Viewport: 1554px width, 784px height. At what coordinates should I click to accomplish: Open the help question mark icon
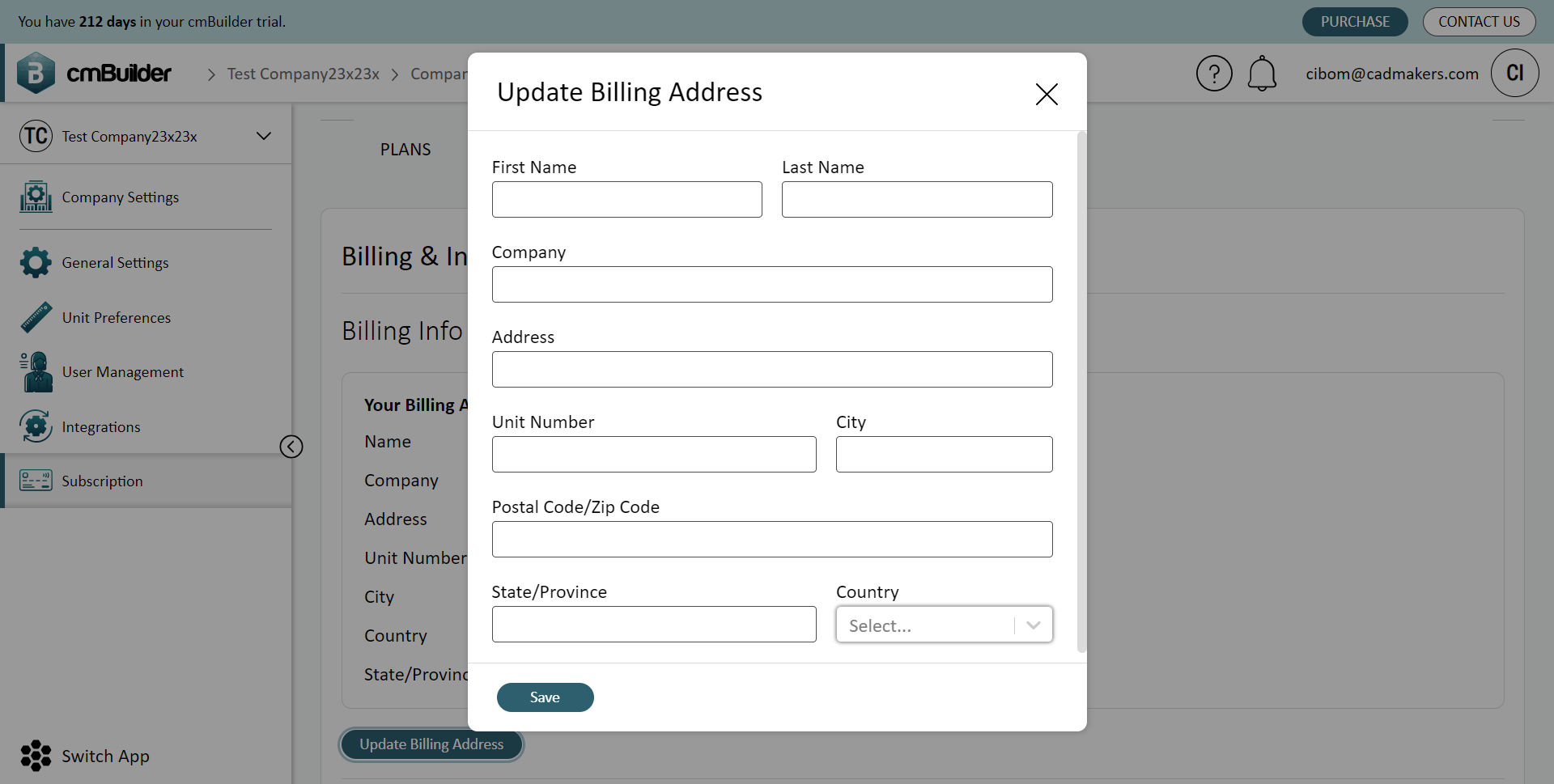1214,74
